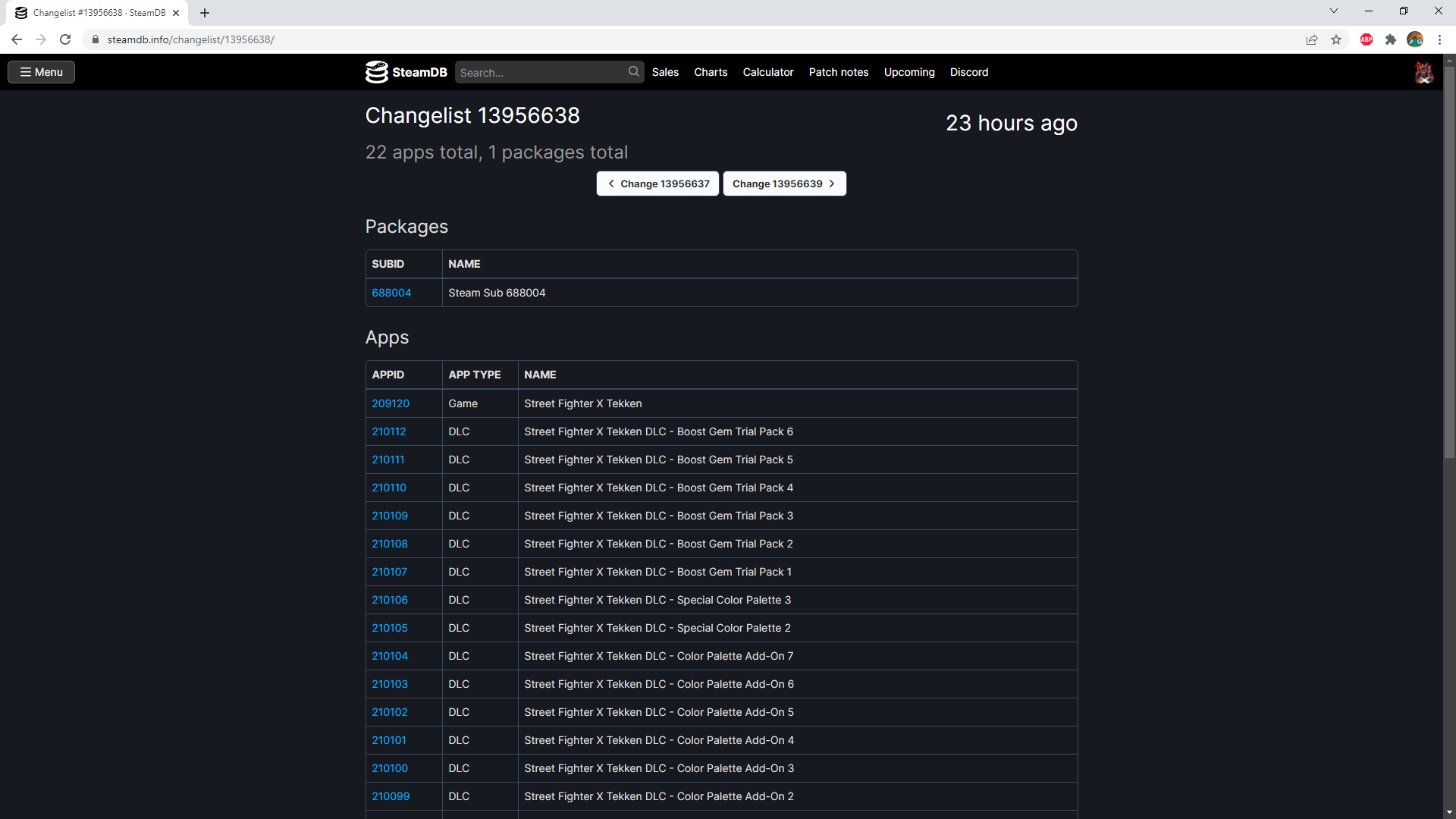Open app 210106 link
The image size is (1456, 819).
[x=390, y=600]
